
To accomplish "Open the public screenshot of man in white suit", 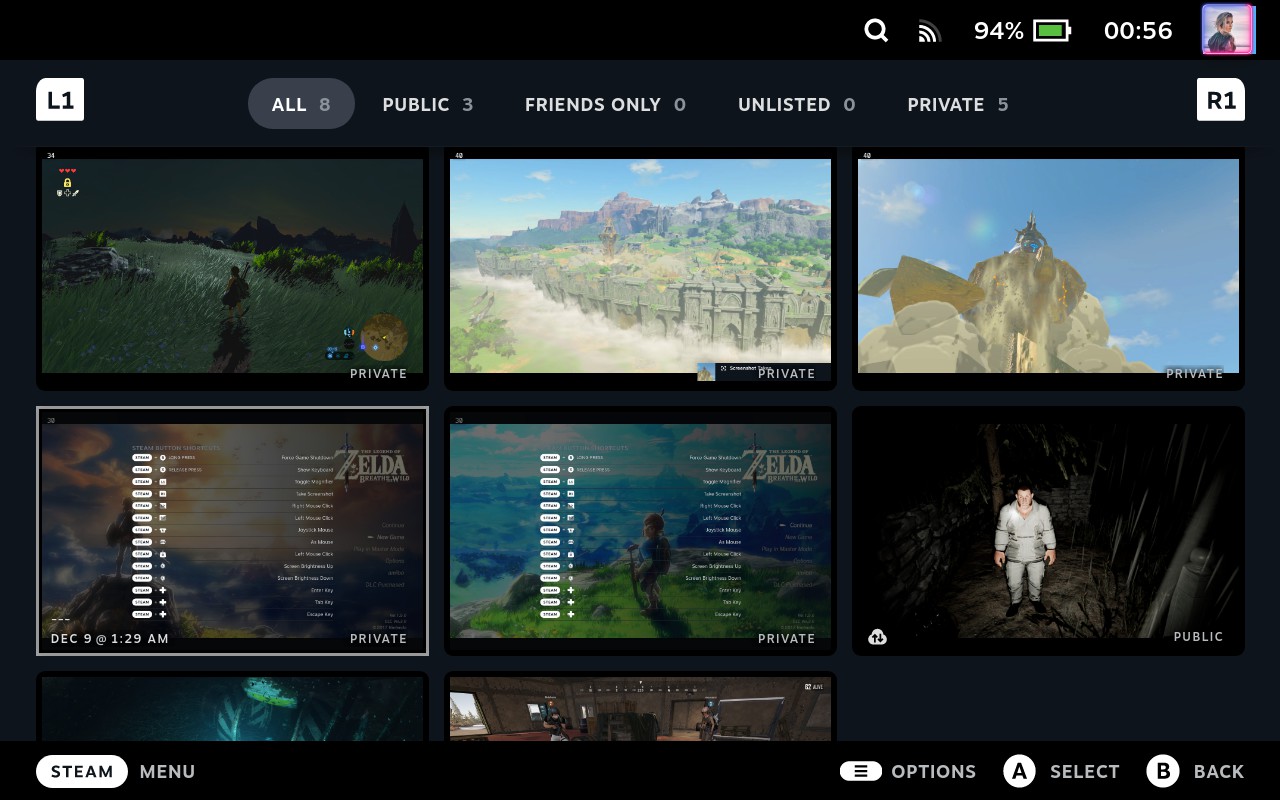I will [1048, 531].
